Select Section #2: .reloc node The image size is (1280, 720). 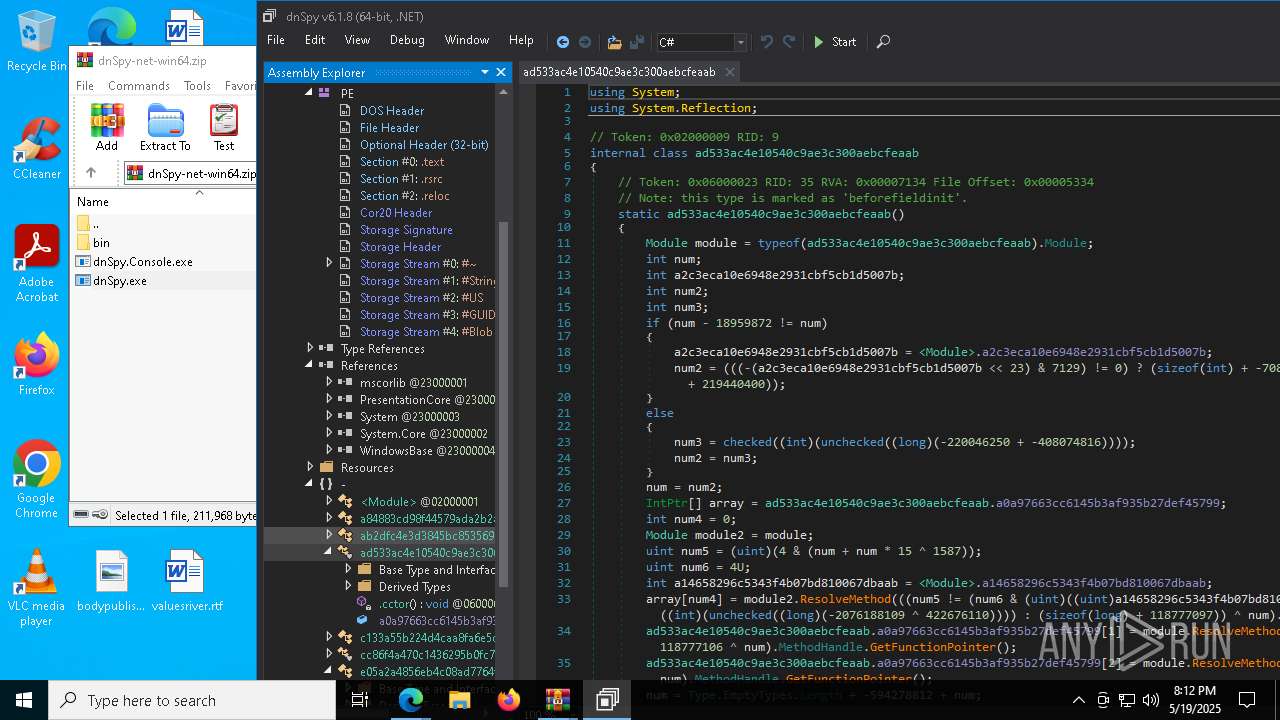pyautogui.click(x=404, y=196)
